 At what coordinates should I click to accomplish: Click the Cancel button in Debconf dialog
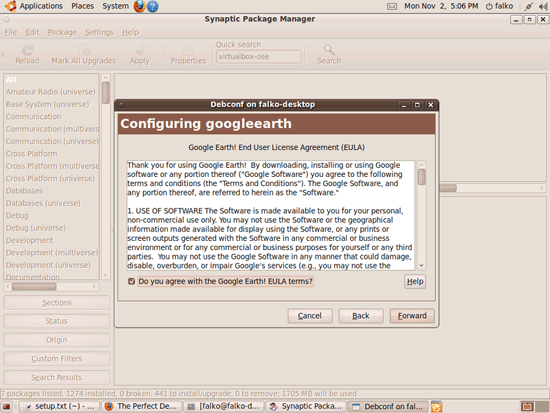(x=310, y=316)
